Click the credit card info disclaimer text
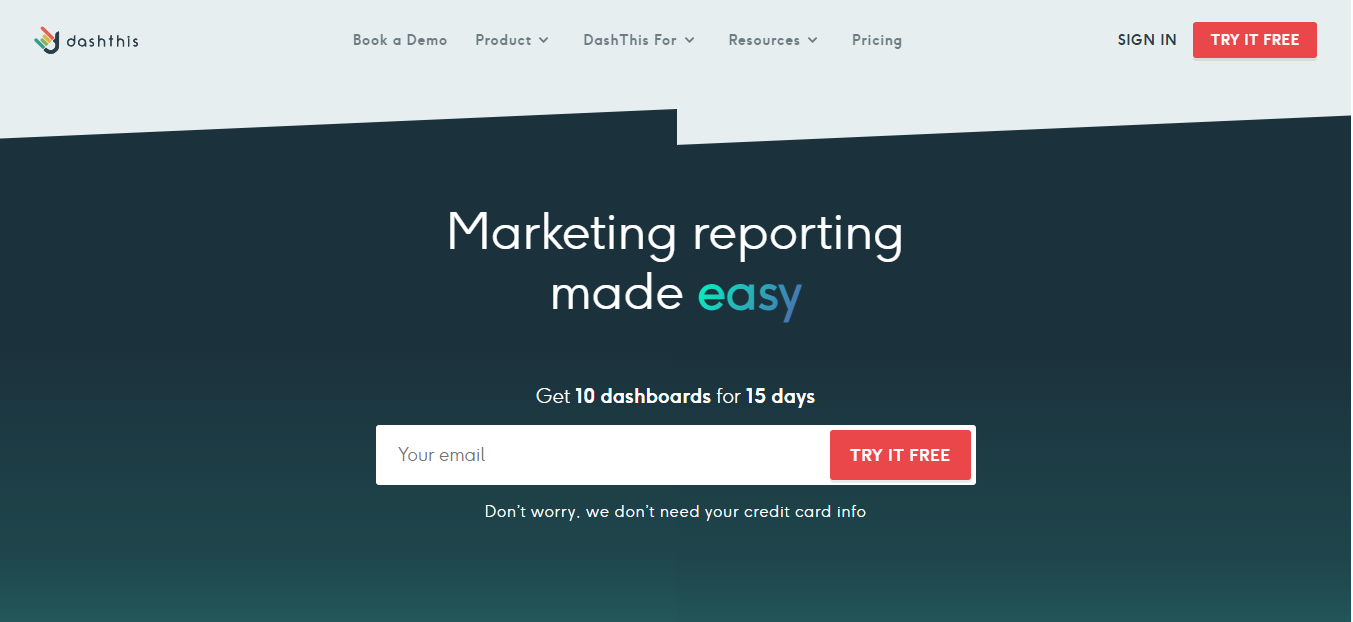1353x622 pixels. (675, 511)
